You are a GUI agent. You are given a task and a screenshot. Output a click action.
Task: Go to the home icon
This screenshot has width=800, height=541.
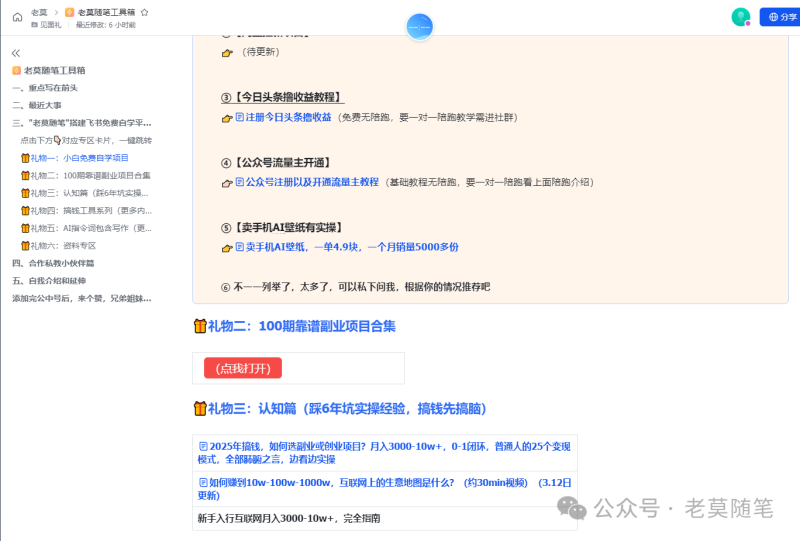17,17
